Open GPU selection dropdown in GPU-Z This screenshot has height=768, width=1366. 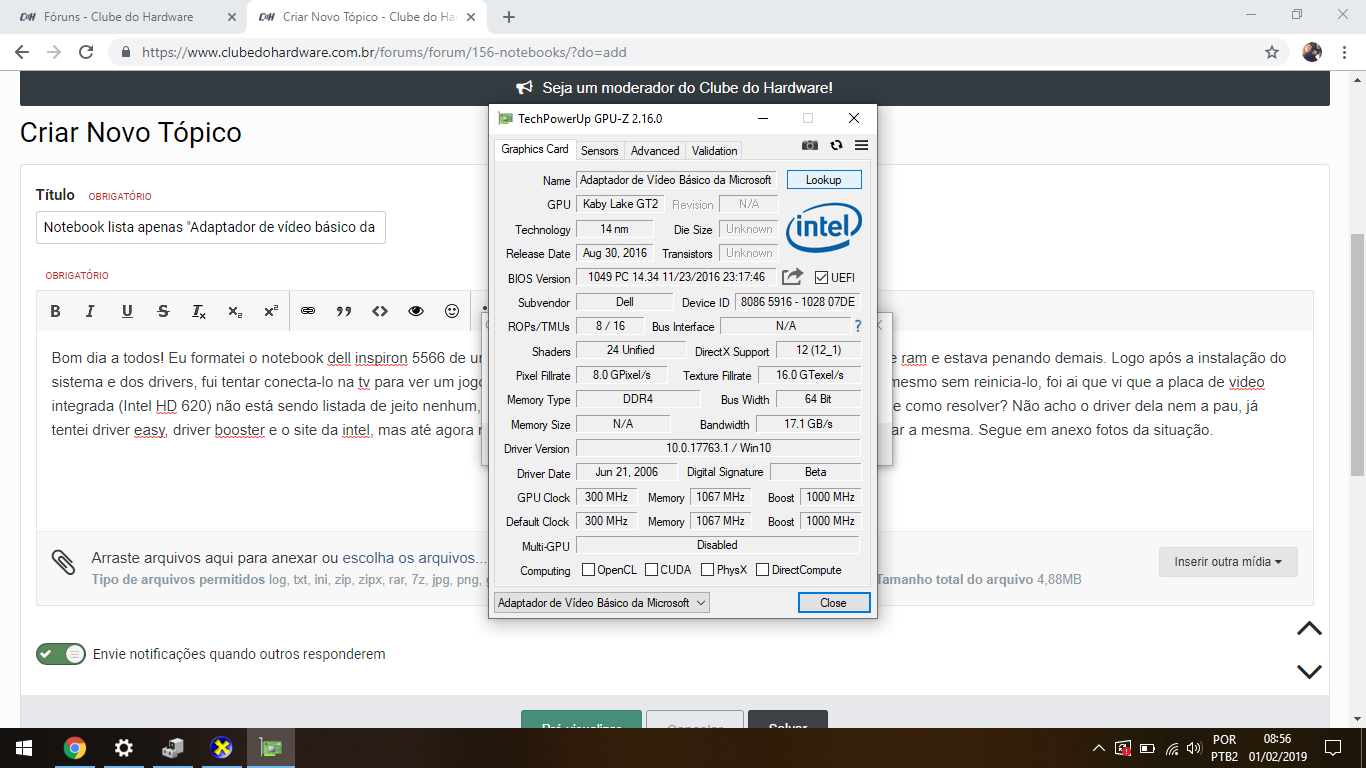602,603
